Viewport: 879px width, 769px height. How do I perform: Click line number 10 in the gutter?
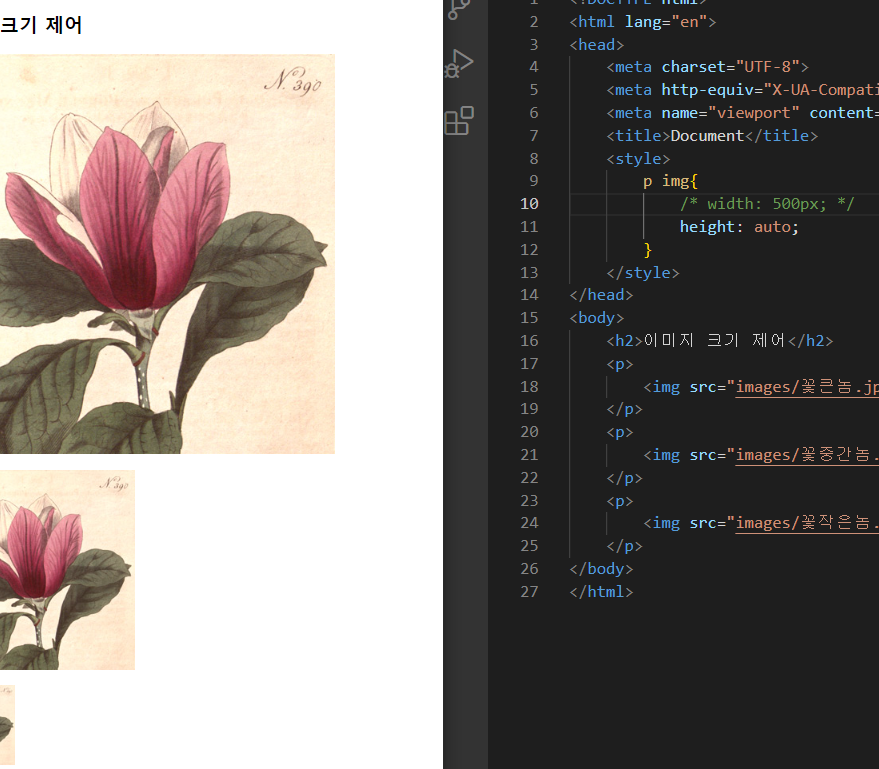coord(529,204)
